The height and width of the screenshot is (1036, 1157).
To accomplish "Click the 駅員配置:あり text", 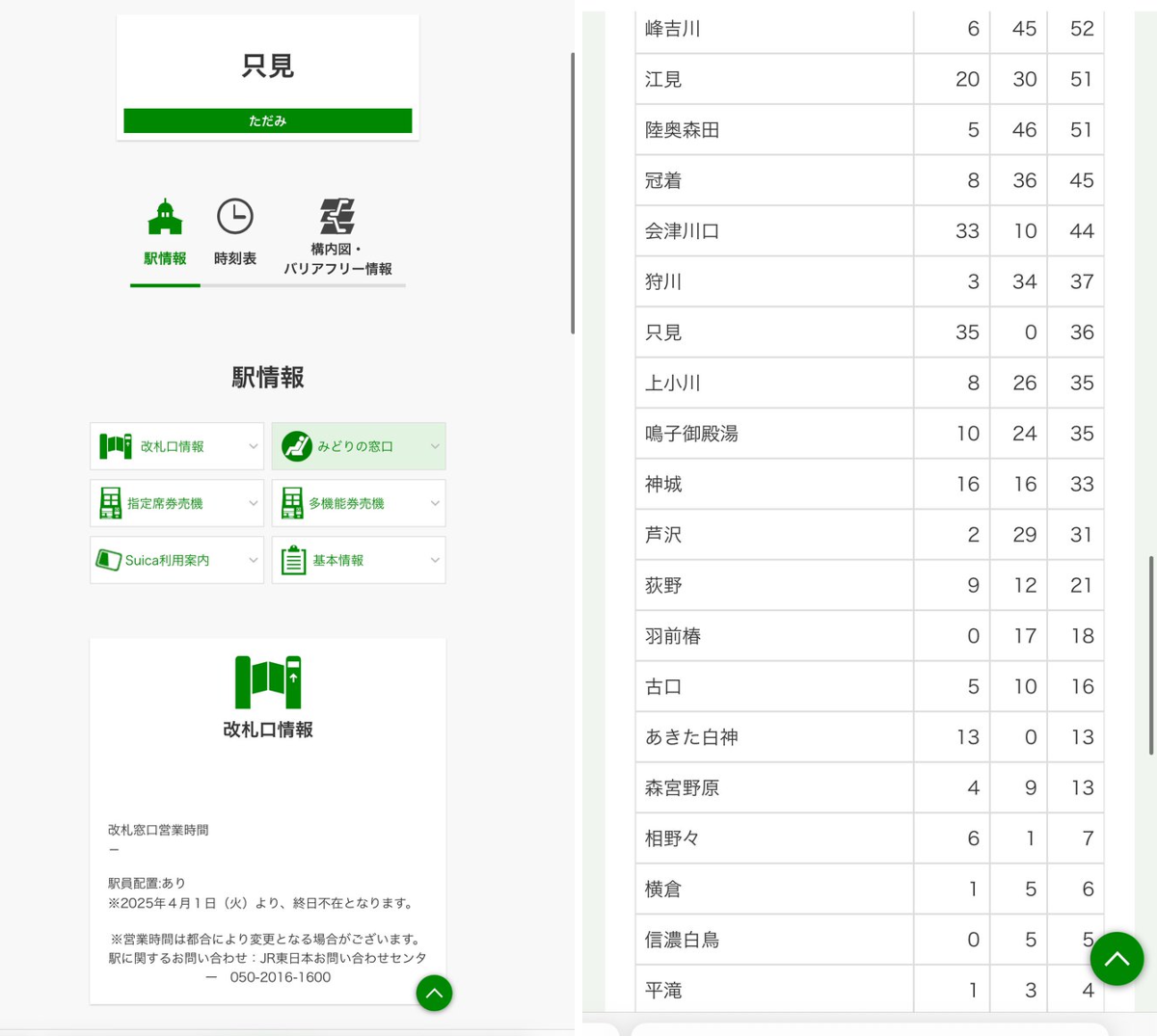I will pos(147,883).
